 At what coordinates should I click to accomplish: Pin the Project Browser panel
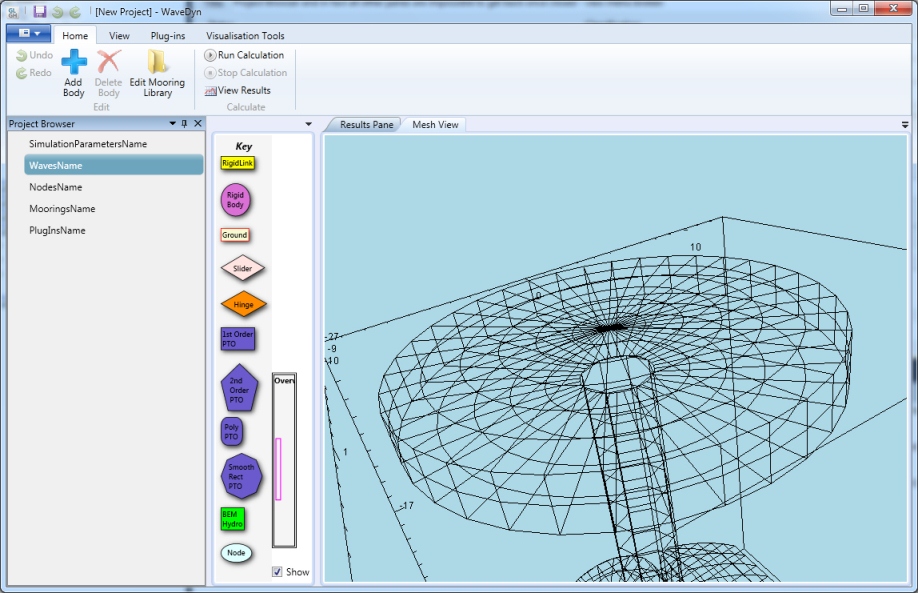184,124
